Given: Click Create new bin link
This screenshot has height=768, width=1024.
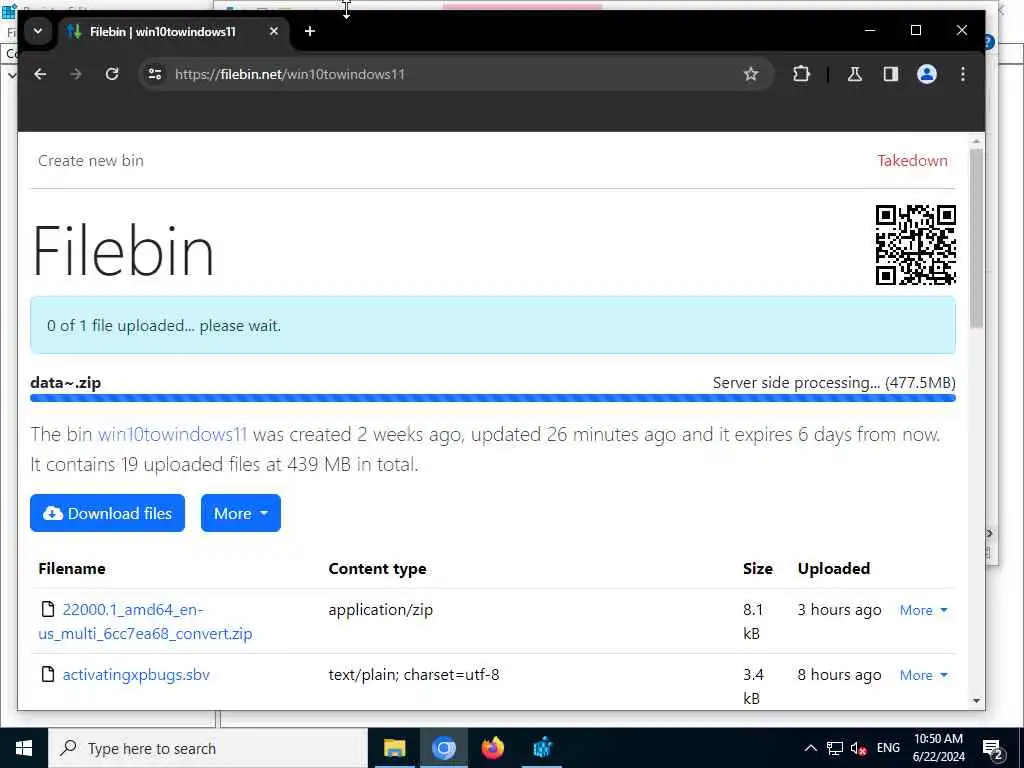Looking at the screenshot, I should (x=91, y=161).
